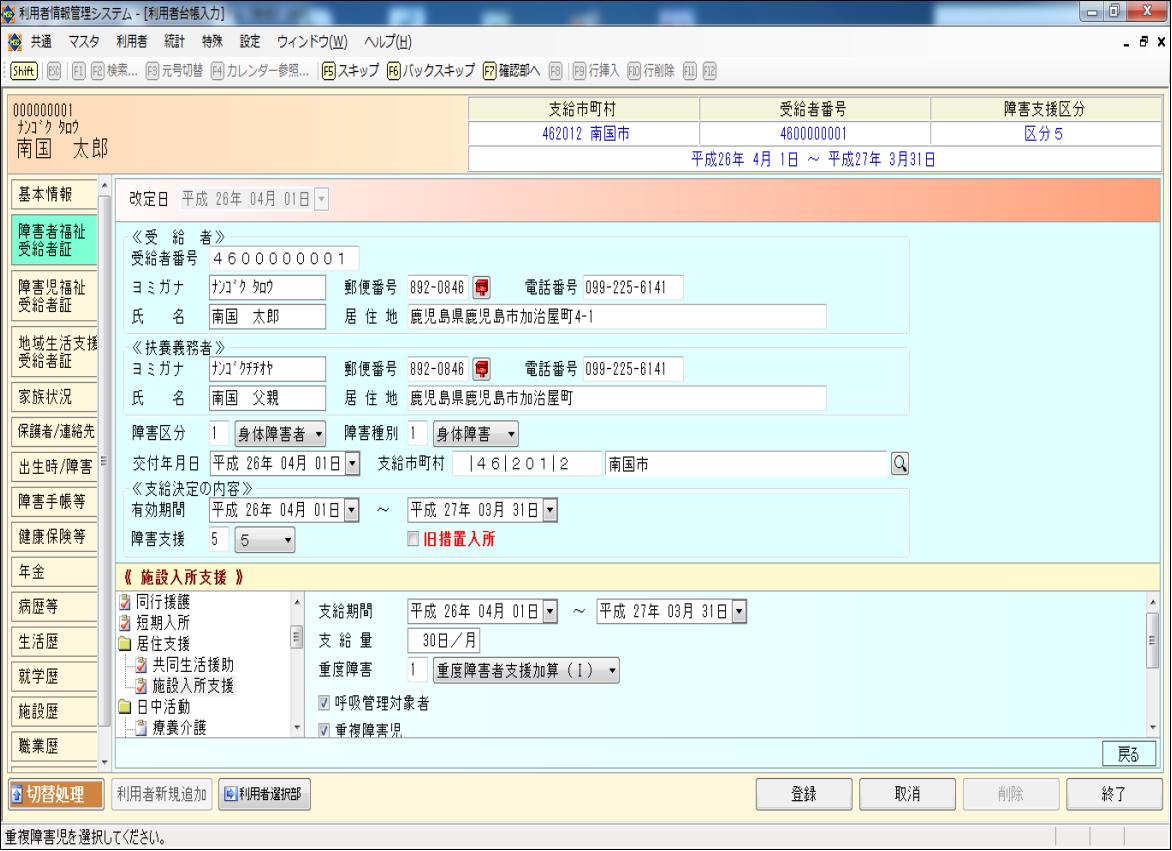Open the マスタ menu
Screen dimensions: 1172x851
83,42
